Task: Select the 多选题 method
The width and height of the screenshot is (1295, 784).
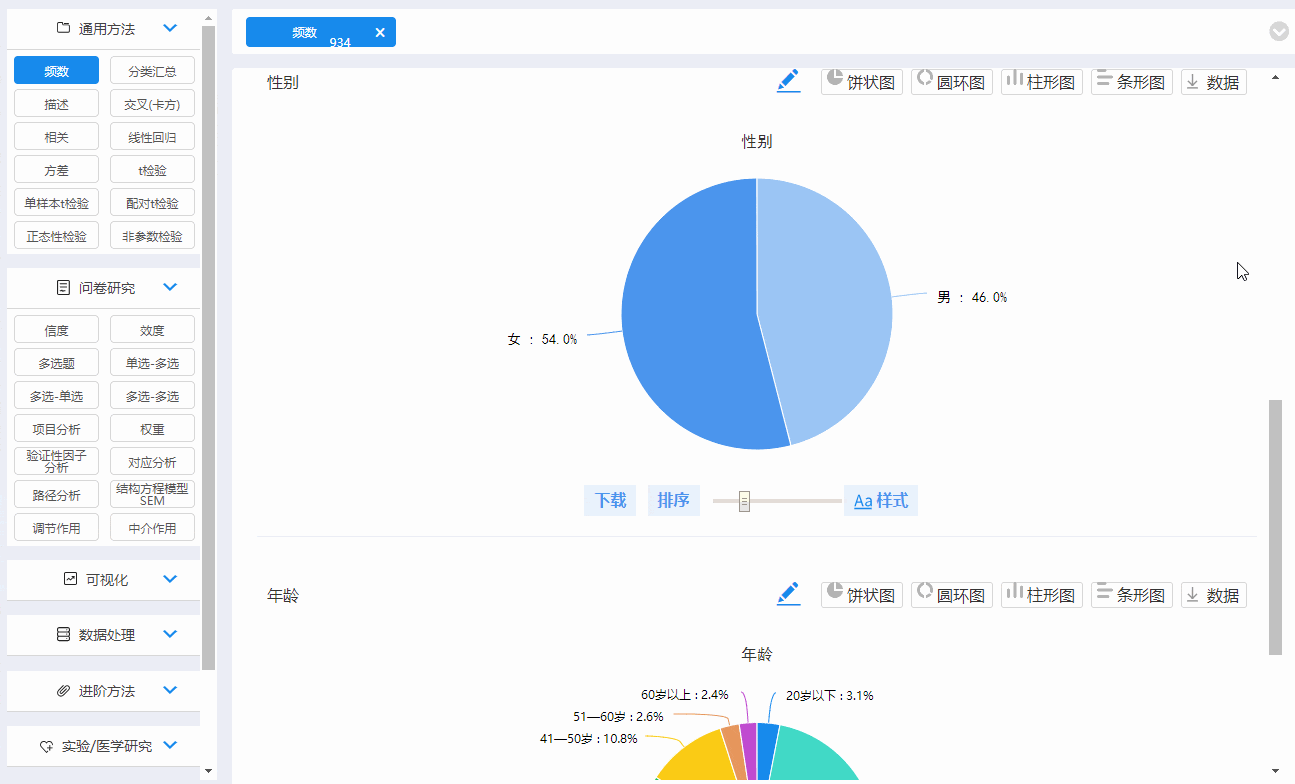Action: tap(57, 363)
